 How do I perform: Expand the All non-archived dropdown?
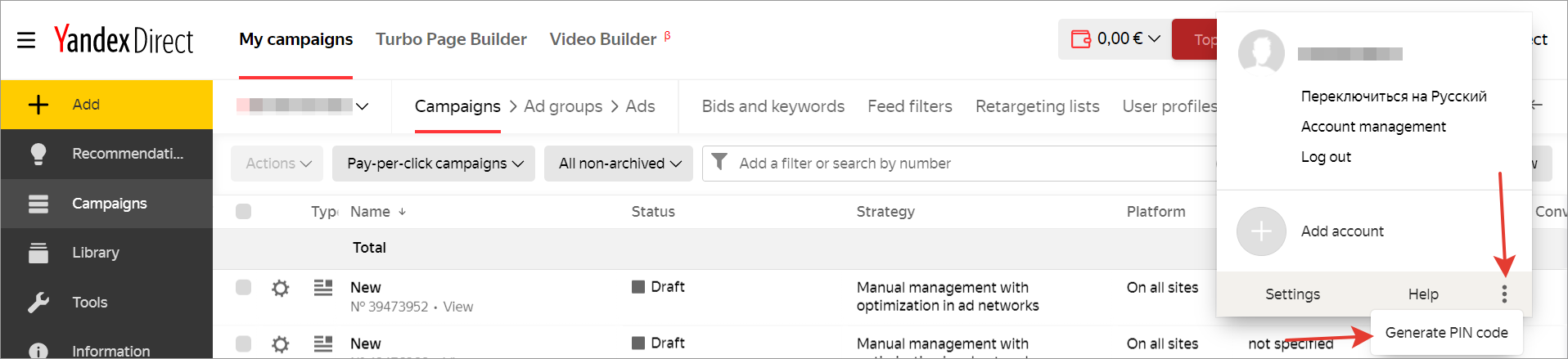click(x=619, y=164)
